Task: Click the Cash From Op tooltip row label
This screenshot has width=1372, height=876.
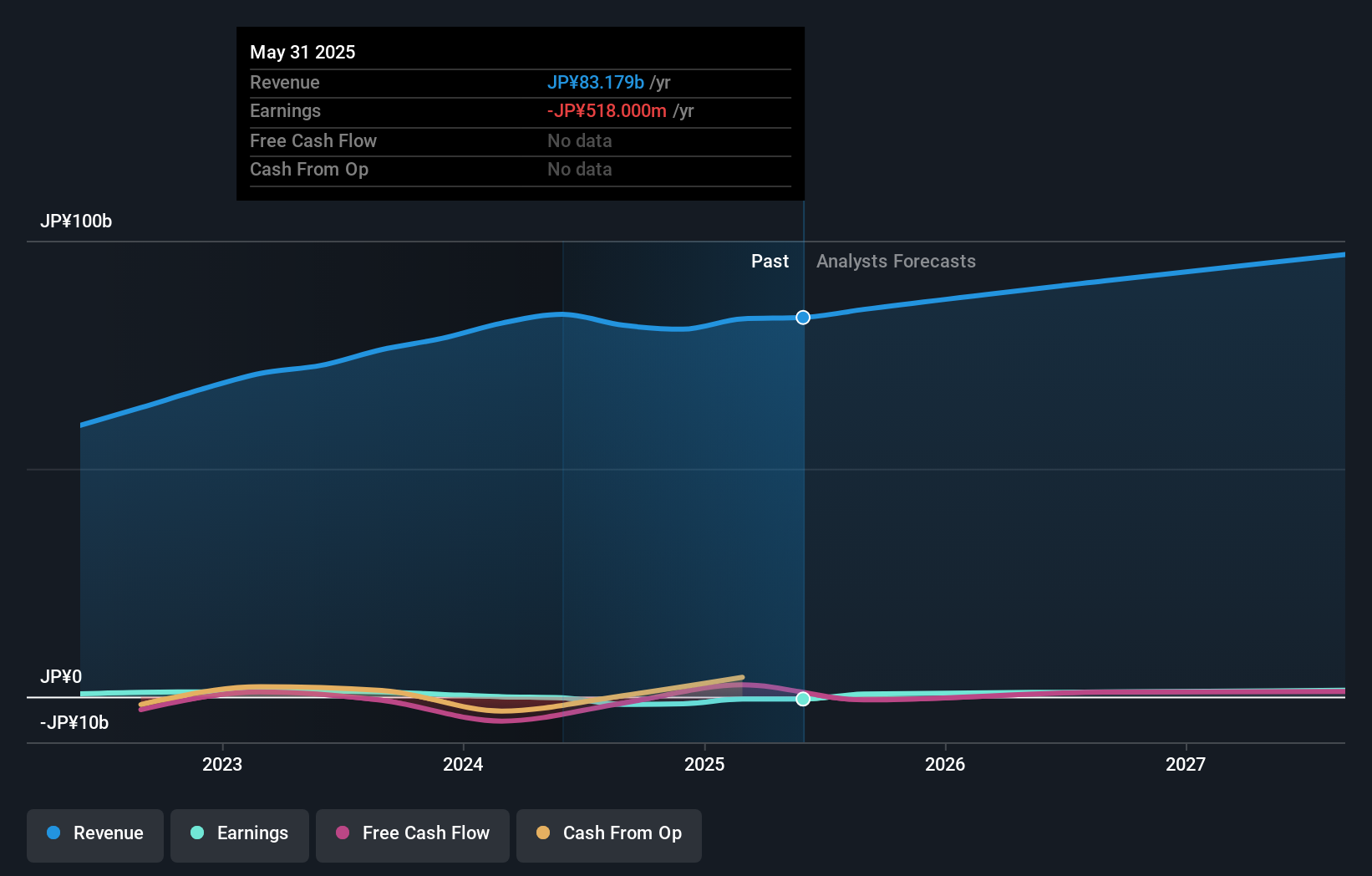Action: point(309,170)
